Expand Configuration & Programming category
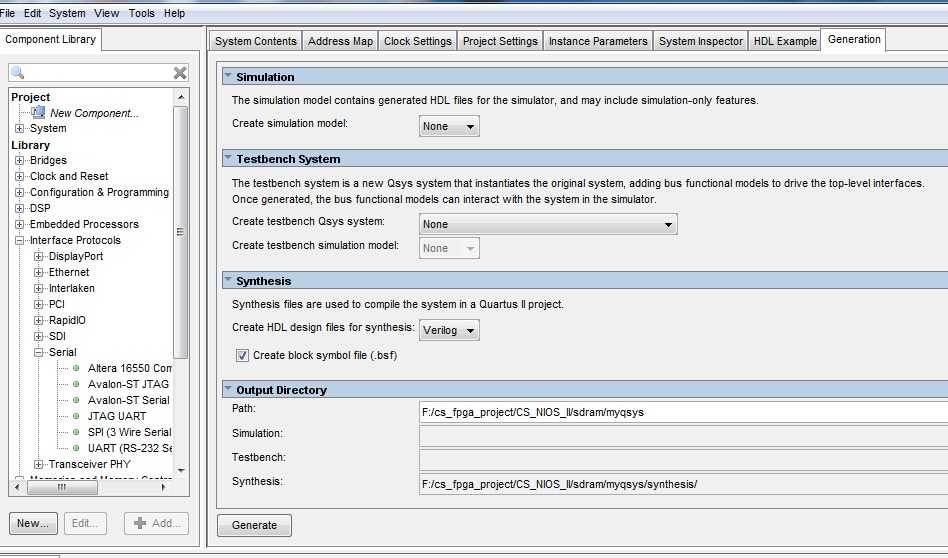Viewport: 948px width, 558px height. [x=19, y=192]
